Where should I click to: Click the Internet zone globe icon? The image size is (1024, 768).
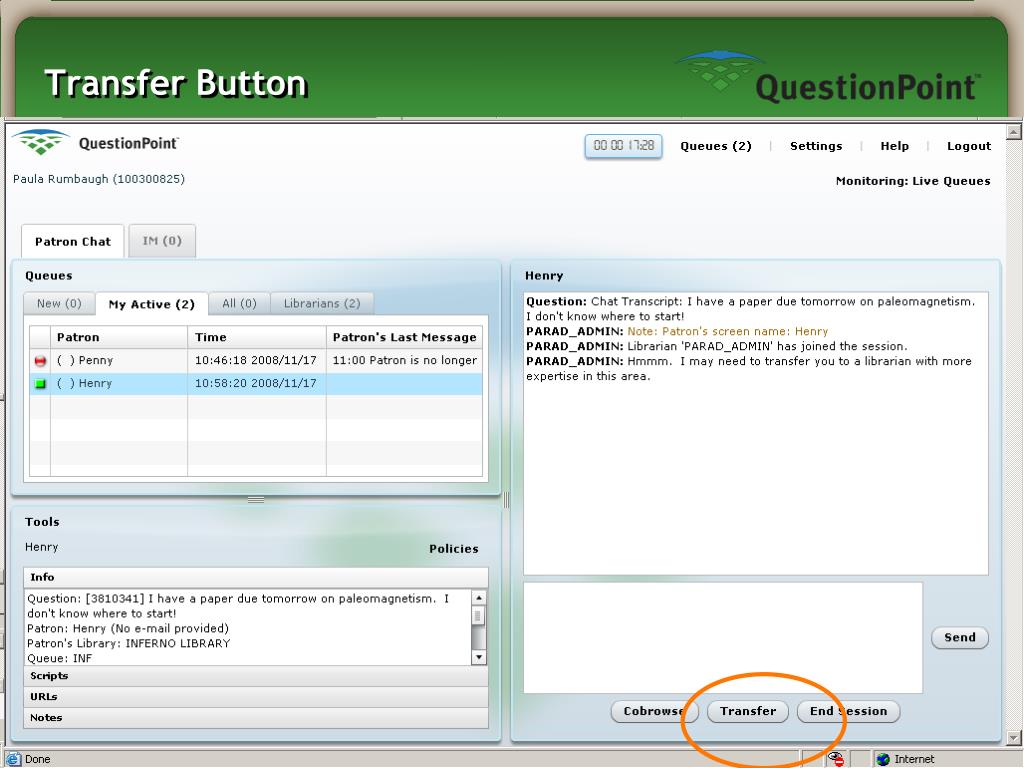(883, 759)
